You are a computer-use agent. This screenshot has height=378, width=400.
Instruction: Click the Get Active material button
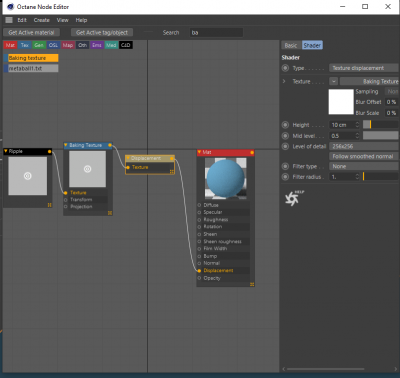31,32
